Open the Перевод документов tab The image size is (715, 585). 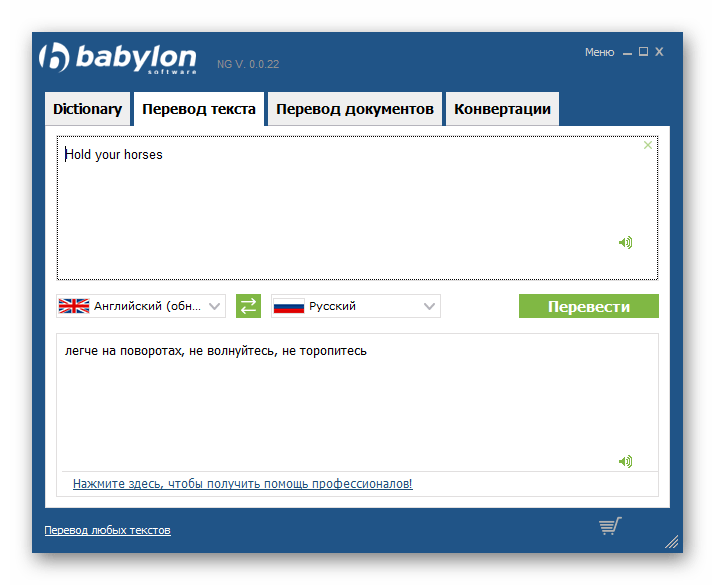pyautogui.click(x=355, y=109)
